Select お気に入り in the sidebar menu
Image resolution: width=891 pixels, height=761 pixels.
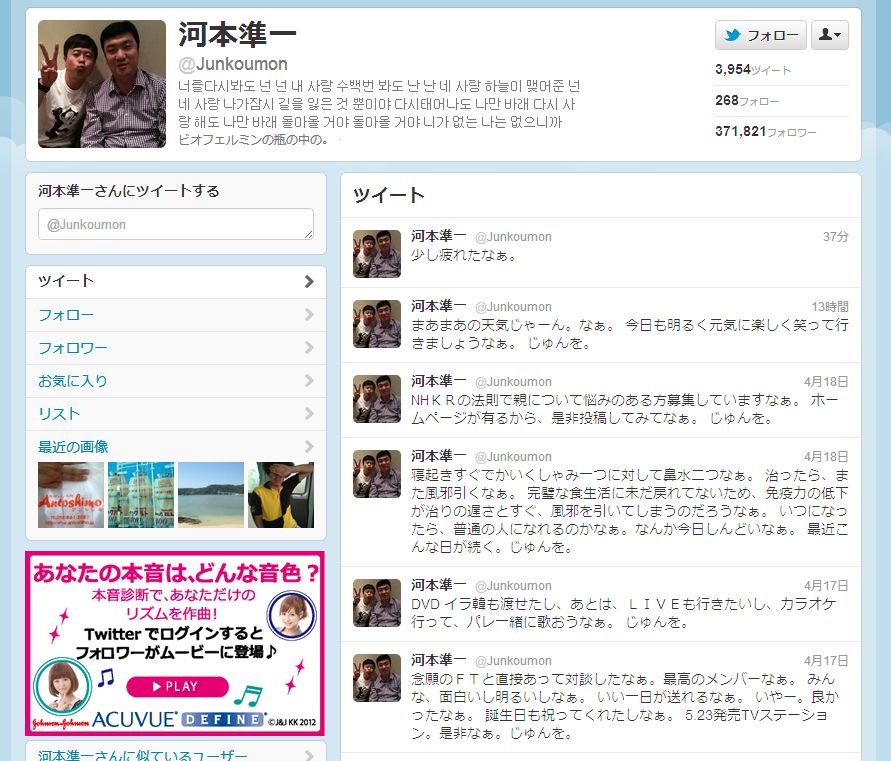(x=176, y=381)
